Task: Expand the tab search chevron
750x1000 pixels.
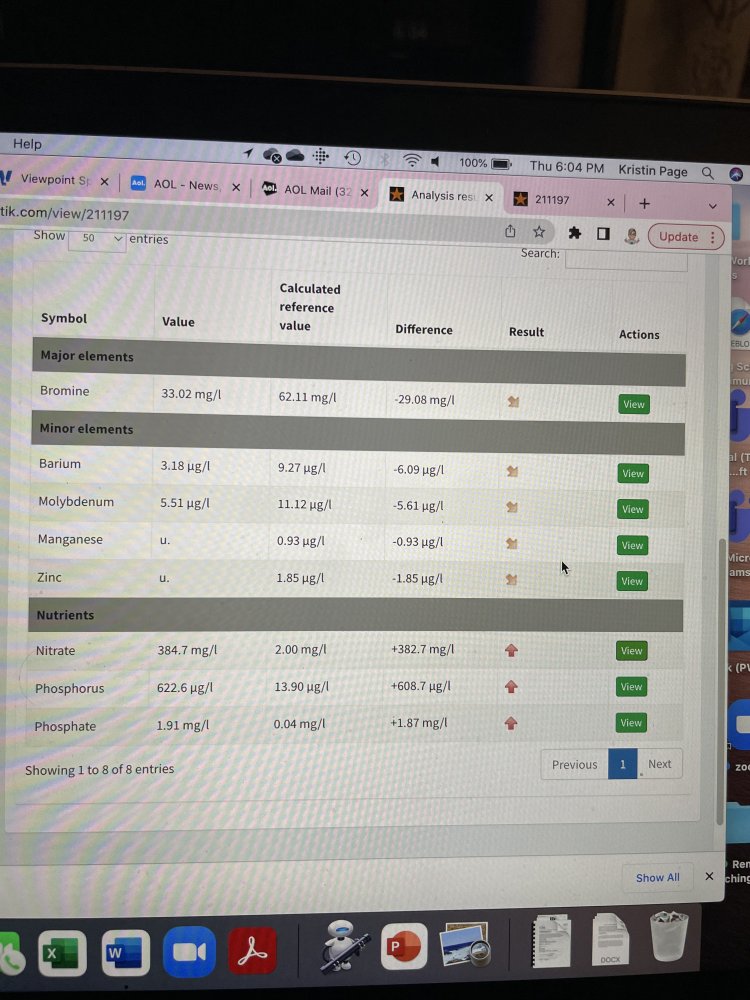Action: tap(712, 205)
